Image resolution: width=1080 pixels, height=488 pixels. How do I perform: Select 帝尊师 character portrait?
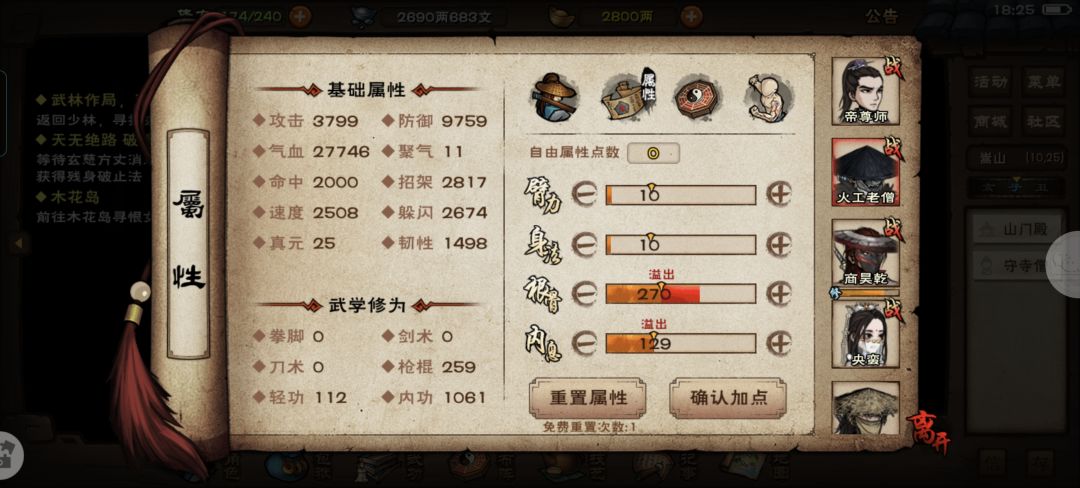coord(865,92)
